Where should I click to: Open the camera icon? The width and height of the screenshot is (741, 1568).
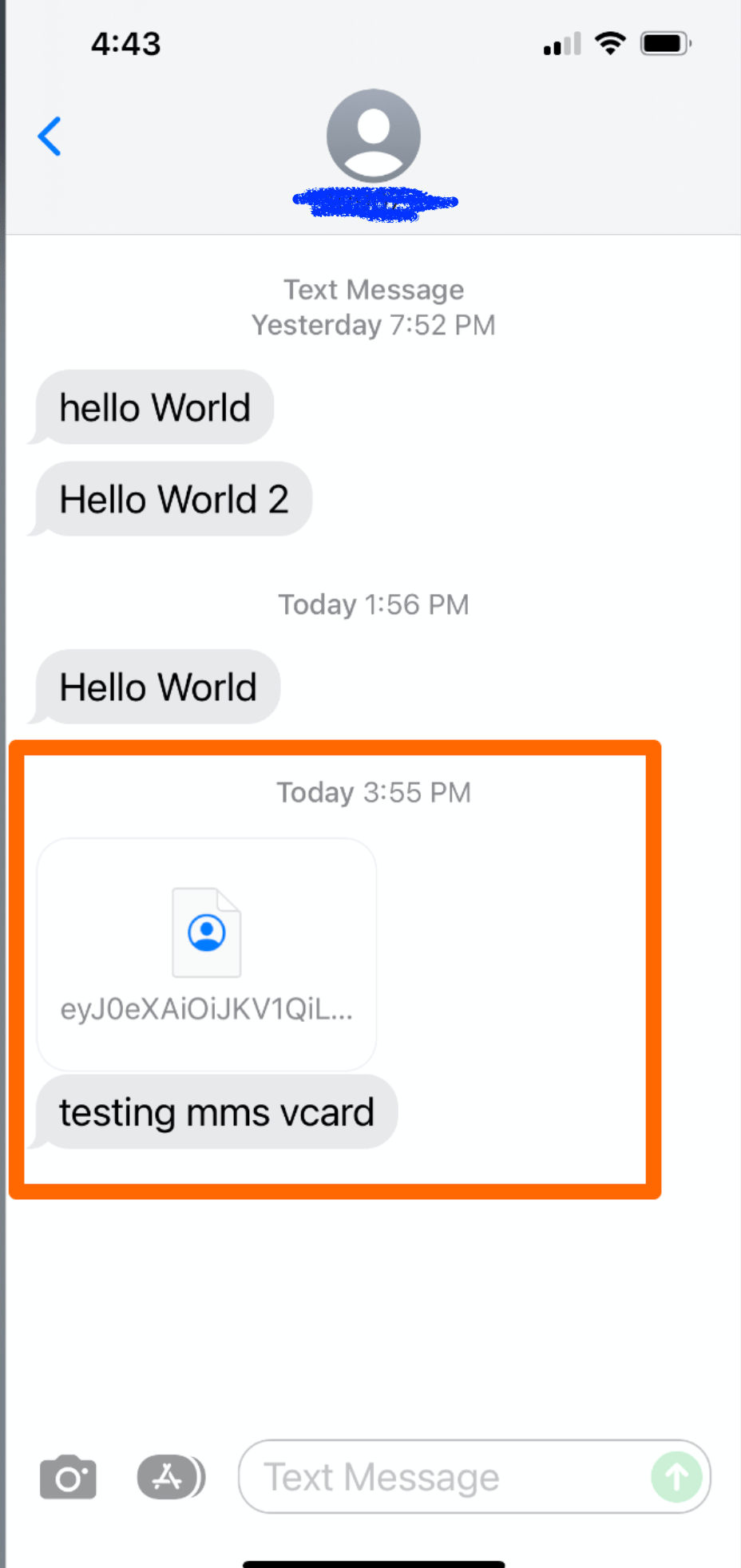pos(68,1477)
